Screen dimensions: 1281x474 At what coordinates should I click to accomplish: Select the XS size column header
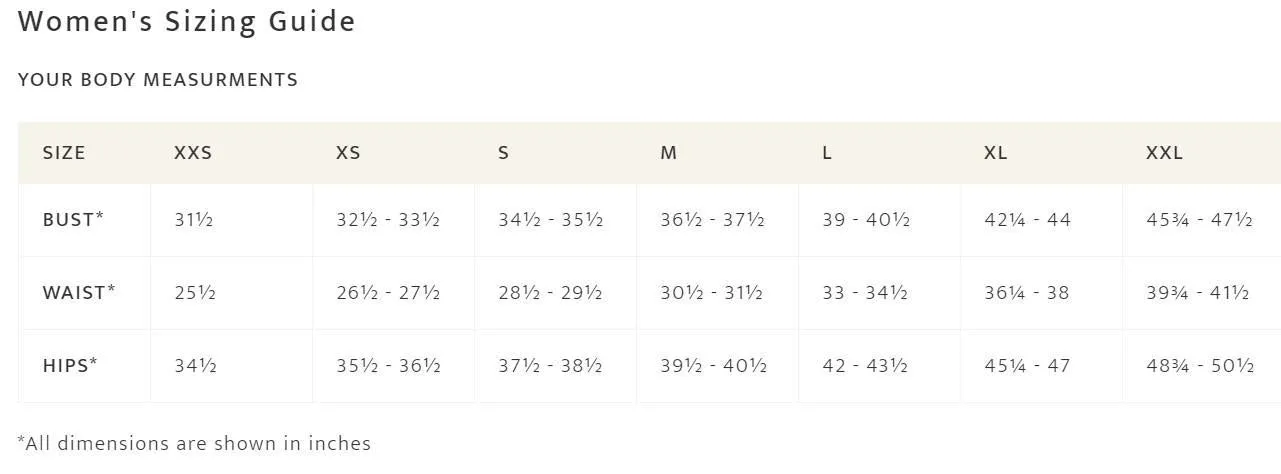tap(348, 153)
